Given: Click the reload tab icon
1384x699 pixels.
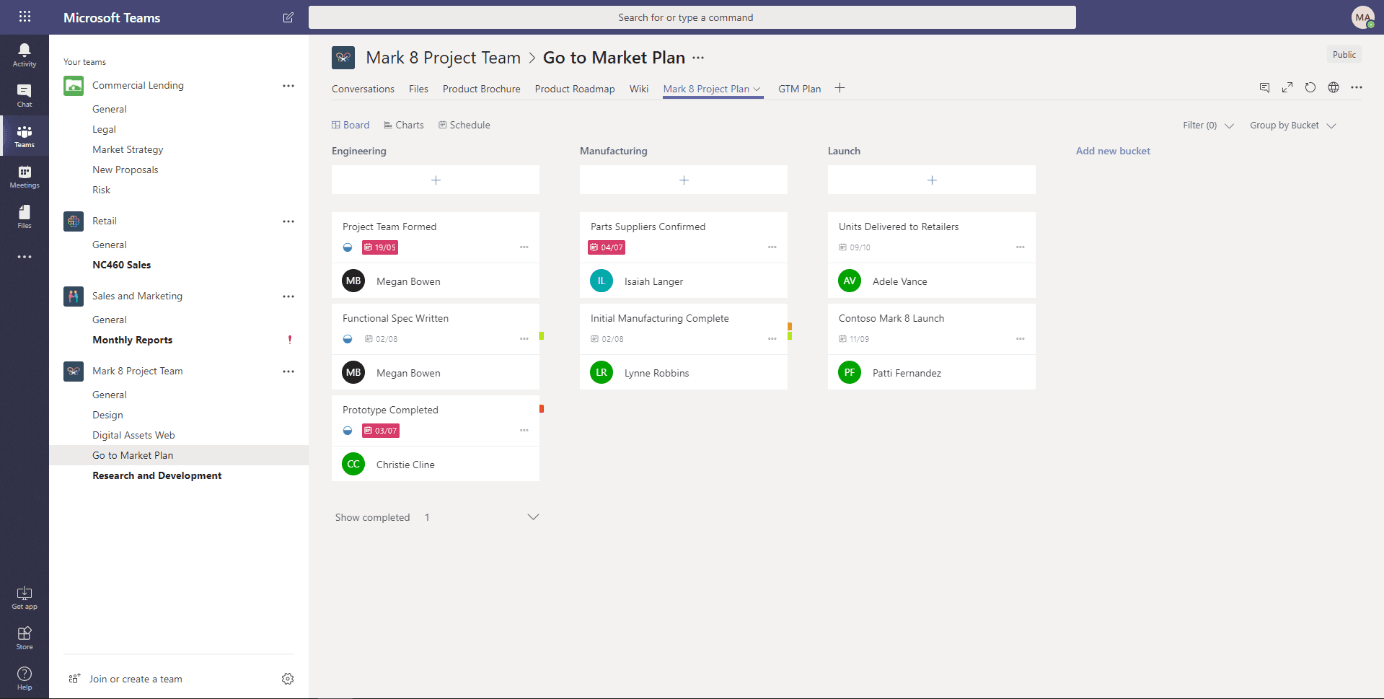Looking at the screenshot, I should pyautogui.click(x=1310, y=88).
